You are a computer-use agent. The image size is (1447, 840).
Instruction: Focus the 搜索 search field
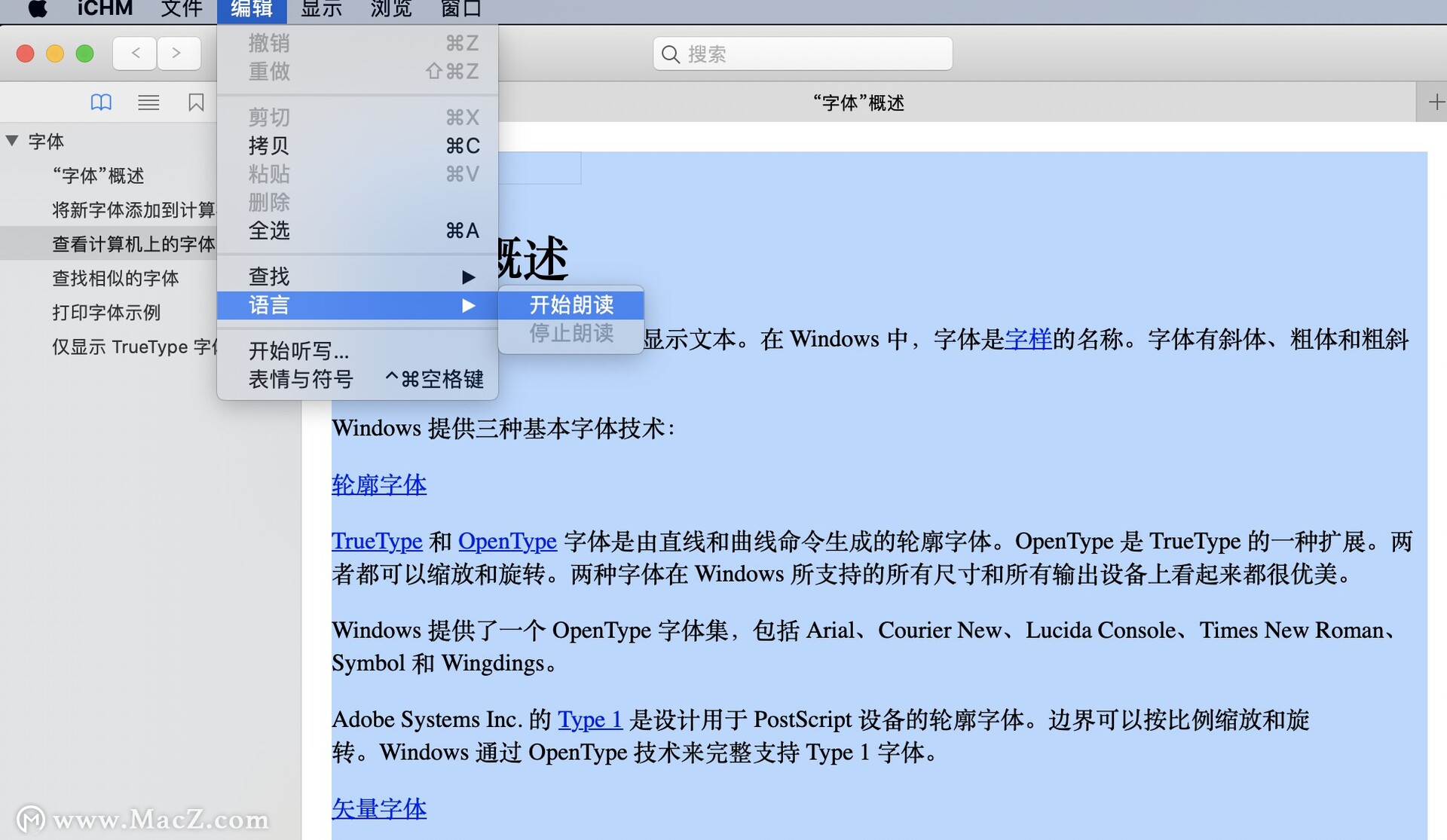pyautogui.click(x=803, y=54)
